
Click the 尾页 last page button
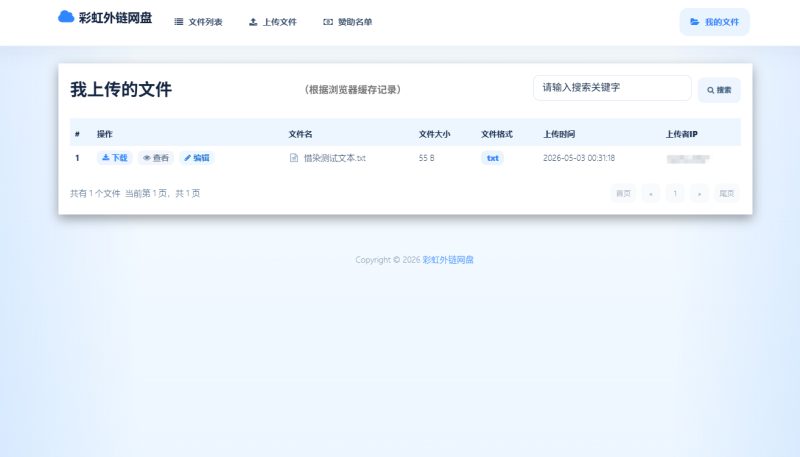pos(727,193)
